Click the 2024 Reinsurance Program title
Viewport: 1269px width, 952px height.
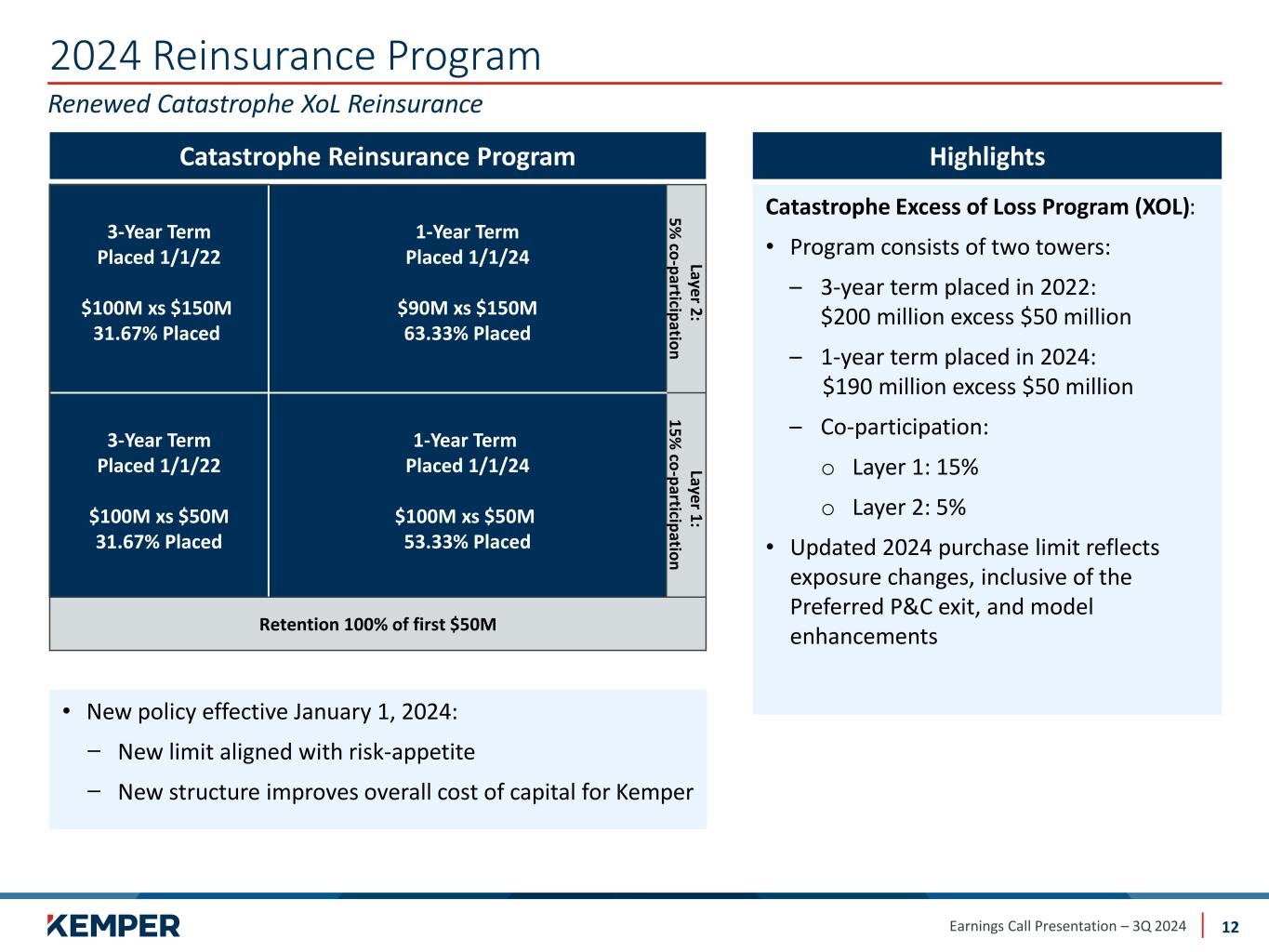(295, 56)
